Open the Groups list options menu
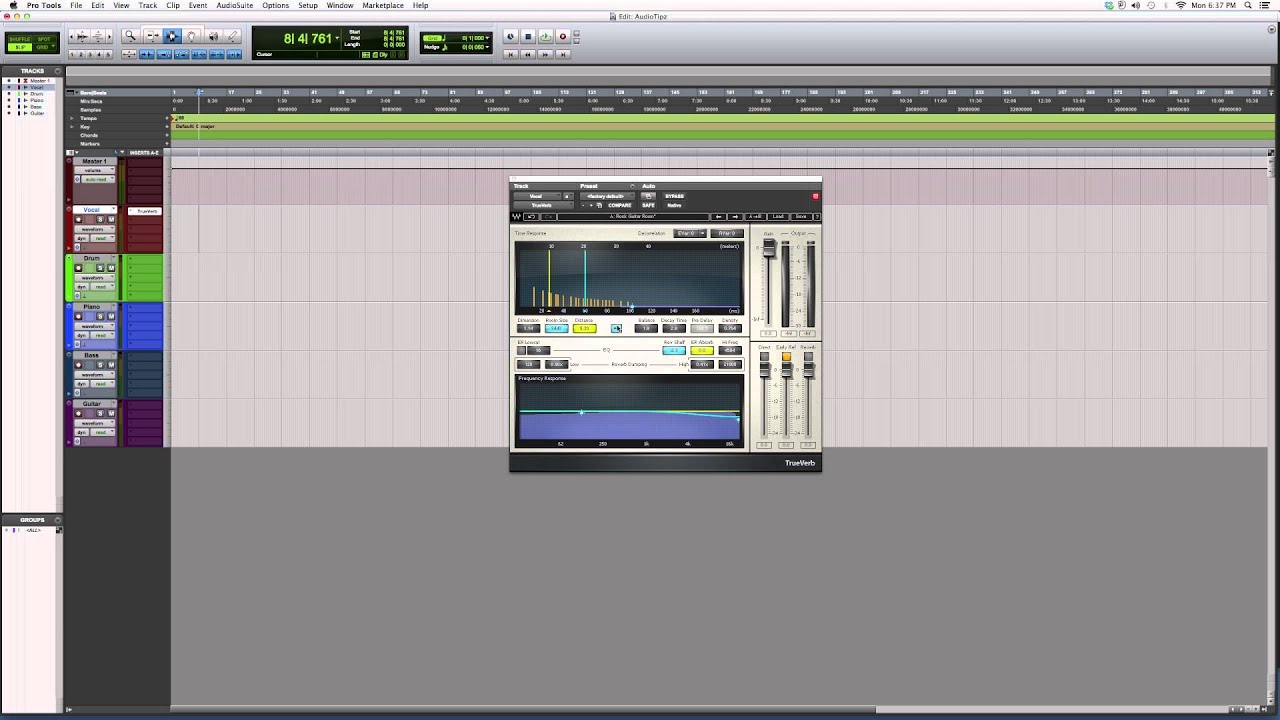The image size is (1280, 720). [58, 520]
